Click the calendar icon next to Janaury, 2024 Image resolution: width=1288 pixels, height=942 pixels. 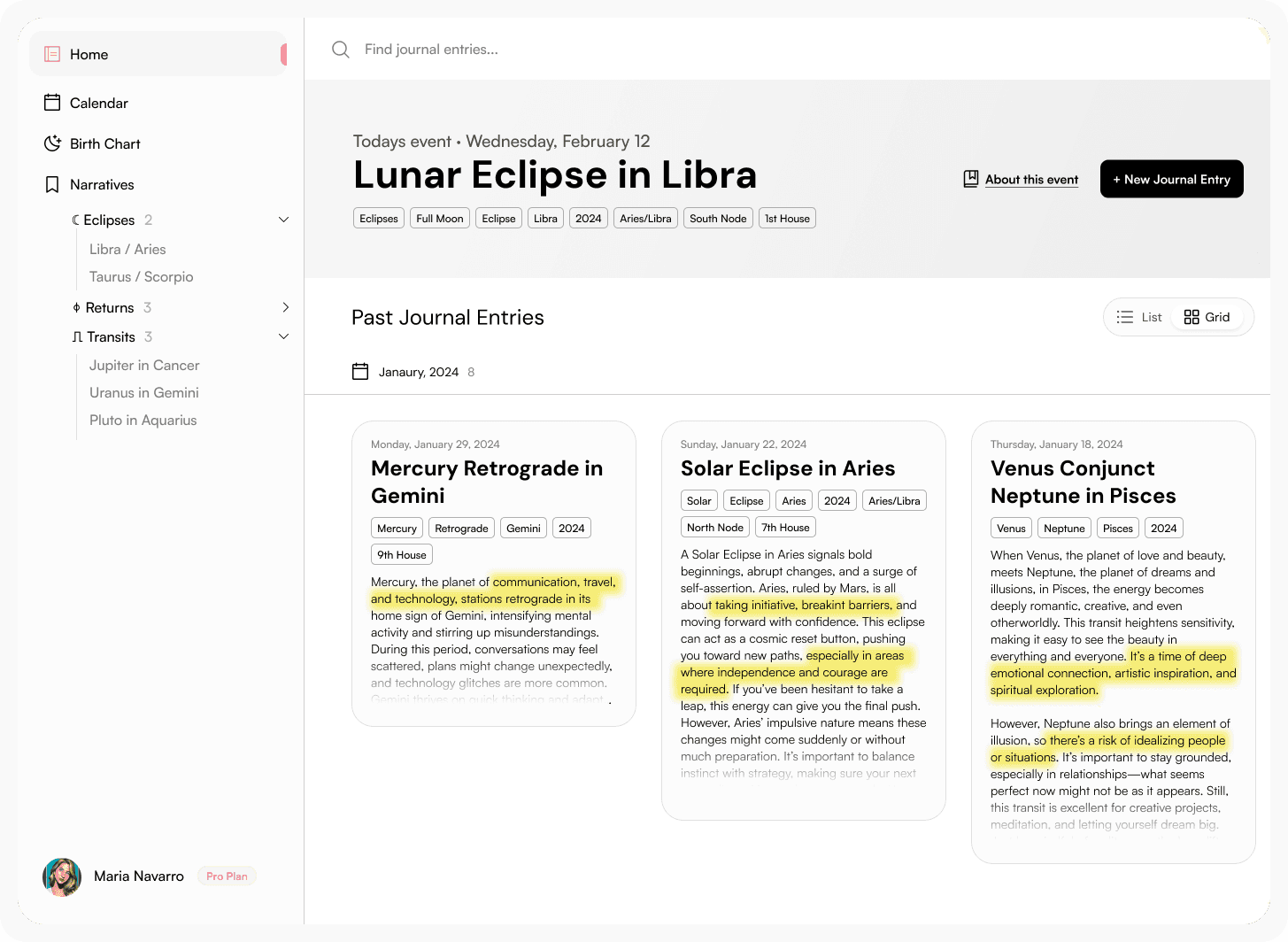(360, 372)
